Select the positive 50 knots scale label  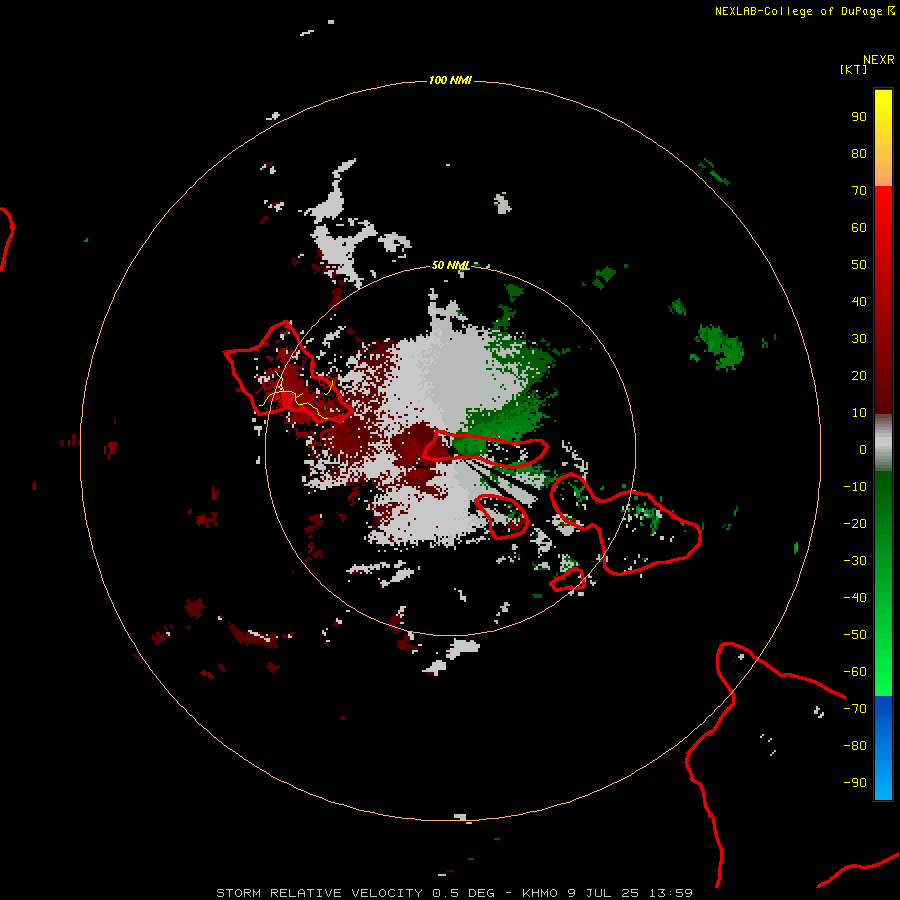[859, 265]
